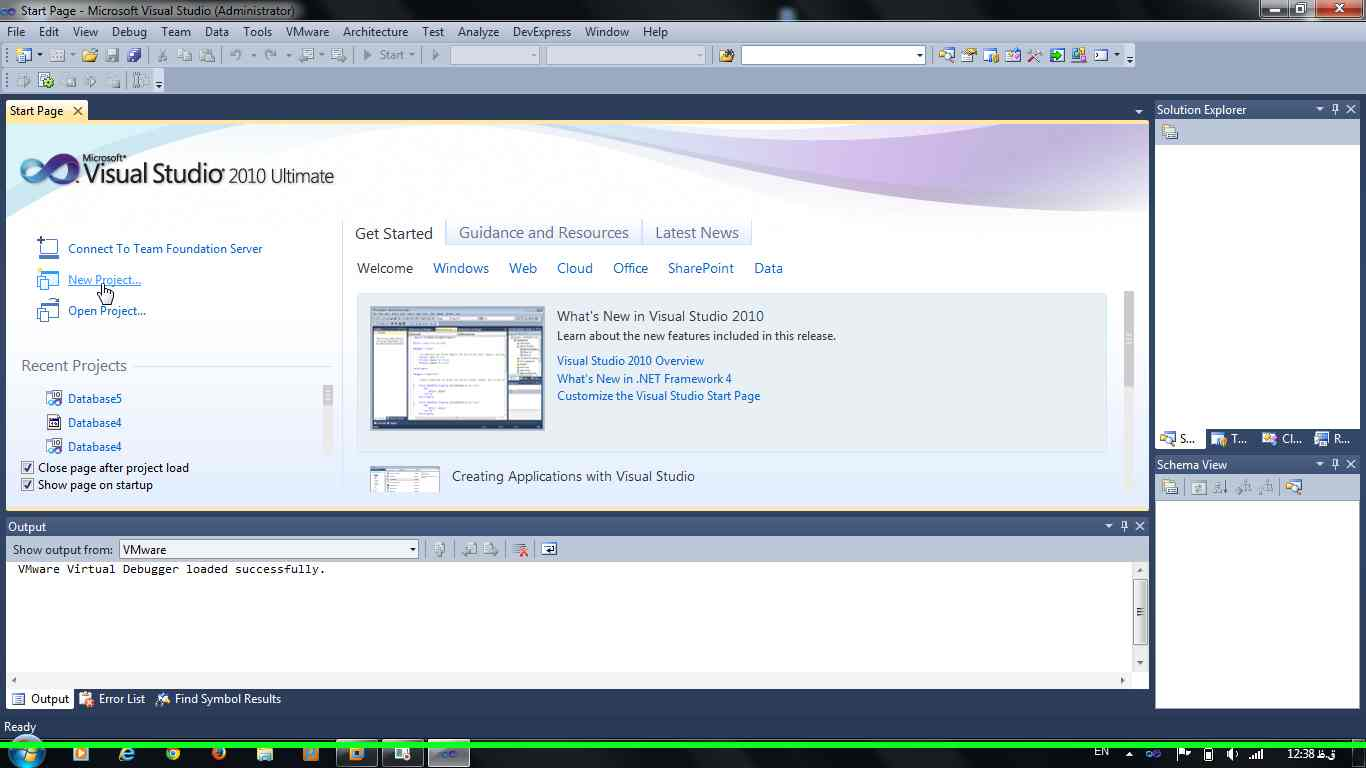This screenshot has width=1366, height=768.
Task: Switch to the Error List tab
Action: pyautogui.click(x=112, y=699)
